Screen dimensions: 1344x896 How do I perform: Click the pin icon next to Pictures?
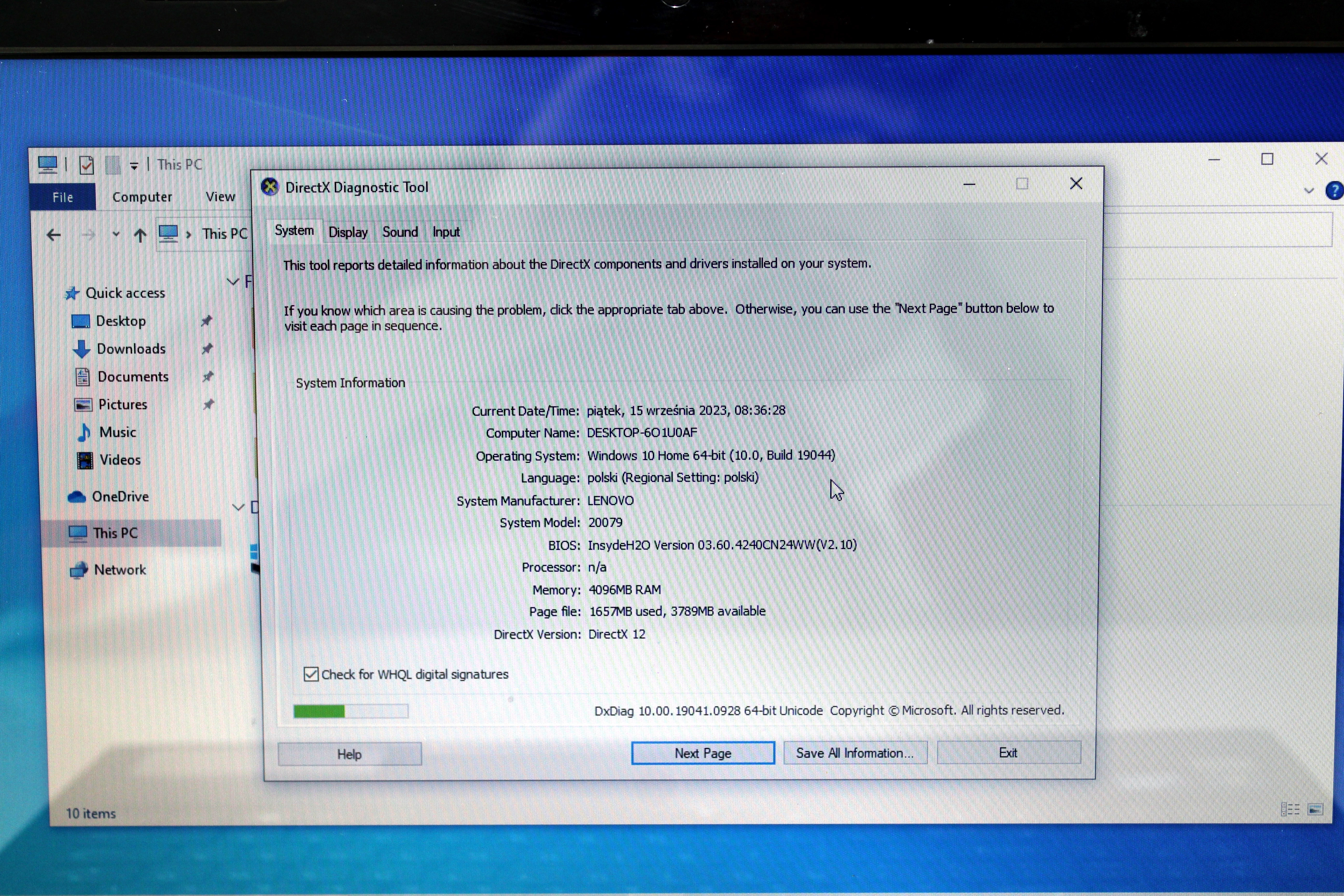coord(208,404)
